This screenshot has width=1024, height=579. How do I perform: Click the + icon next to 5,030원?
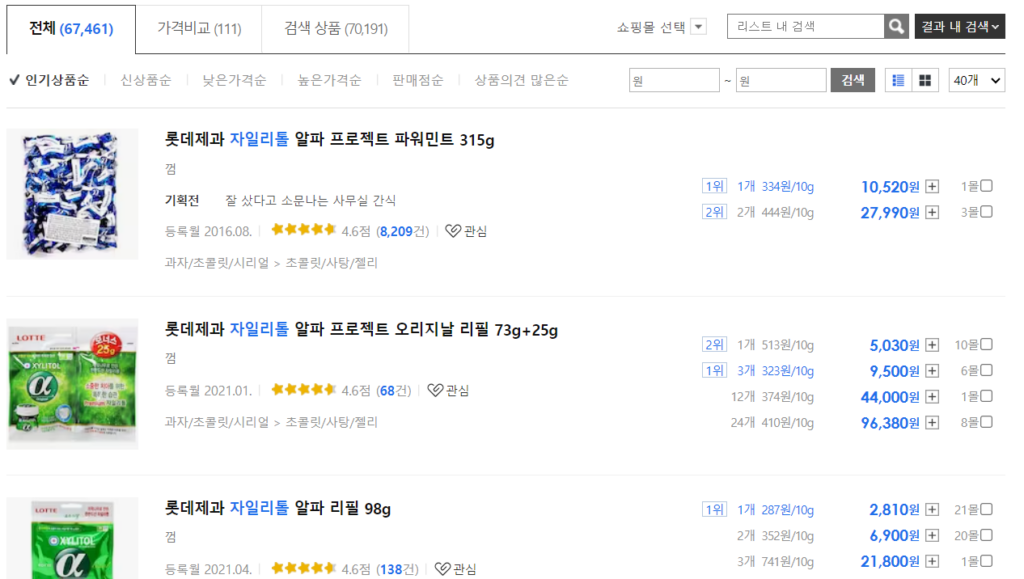click(931, 345)
